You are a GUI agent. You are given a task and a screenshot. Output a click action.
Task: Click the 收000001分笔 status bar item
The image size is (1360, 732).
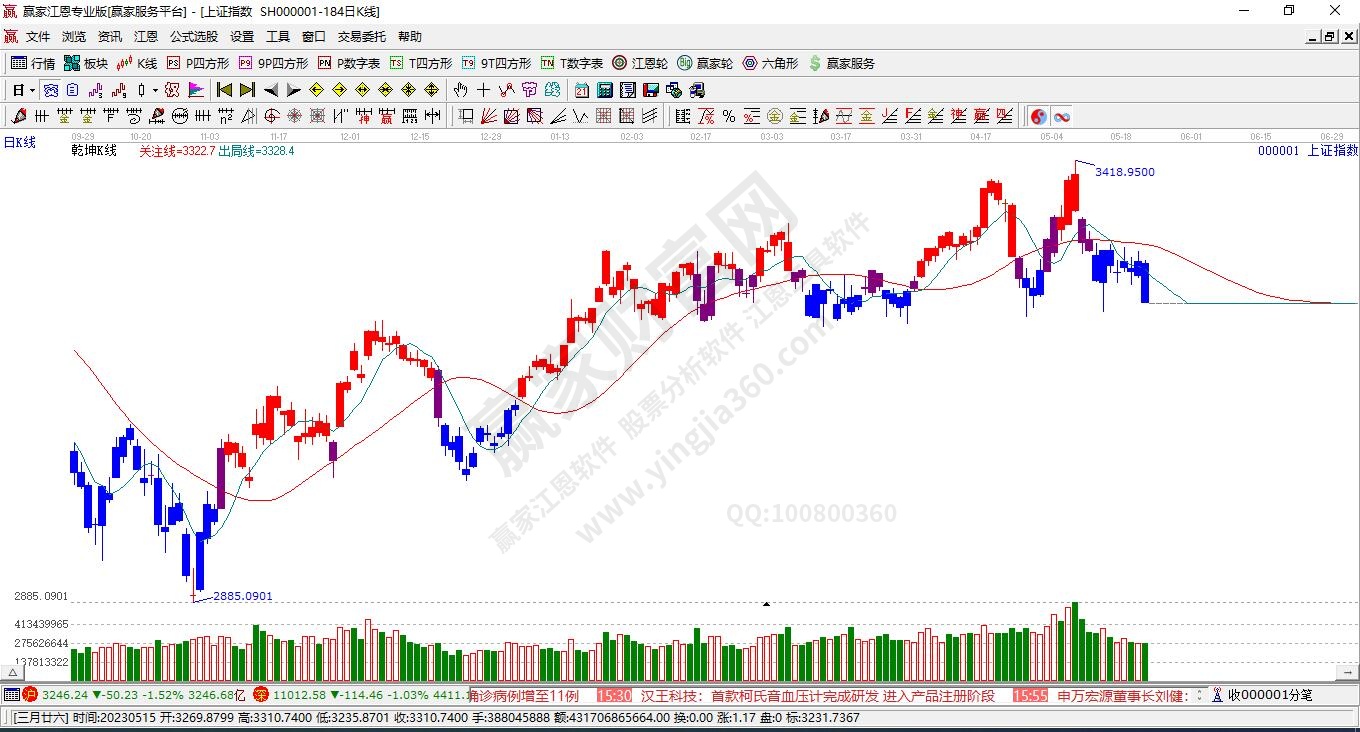click(1262, 695)
